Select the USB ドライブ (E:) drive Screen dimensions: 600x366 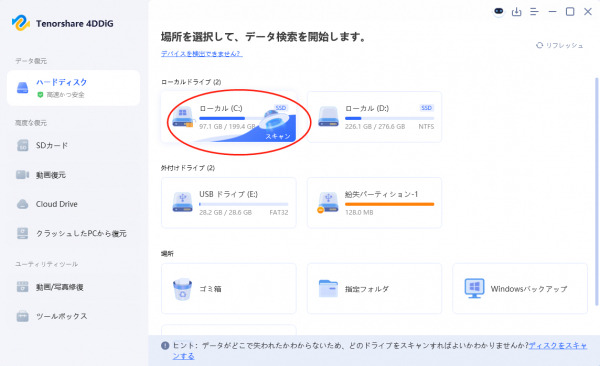click(228, 203)
